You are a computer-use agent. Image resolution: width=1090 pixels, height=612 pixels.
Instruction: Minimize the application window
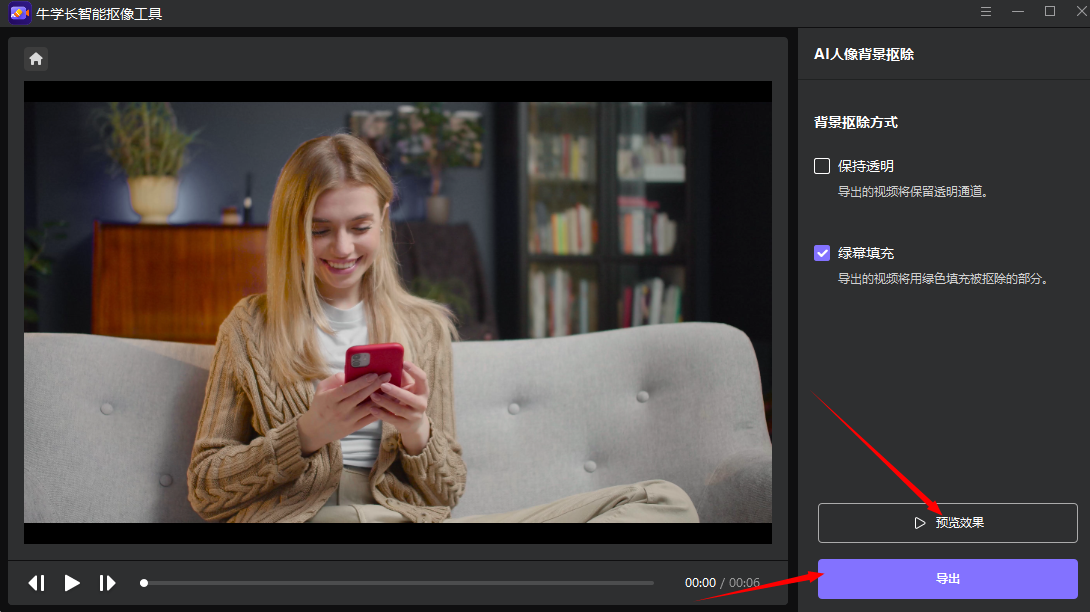[1018, 12]
